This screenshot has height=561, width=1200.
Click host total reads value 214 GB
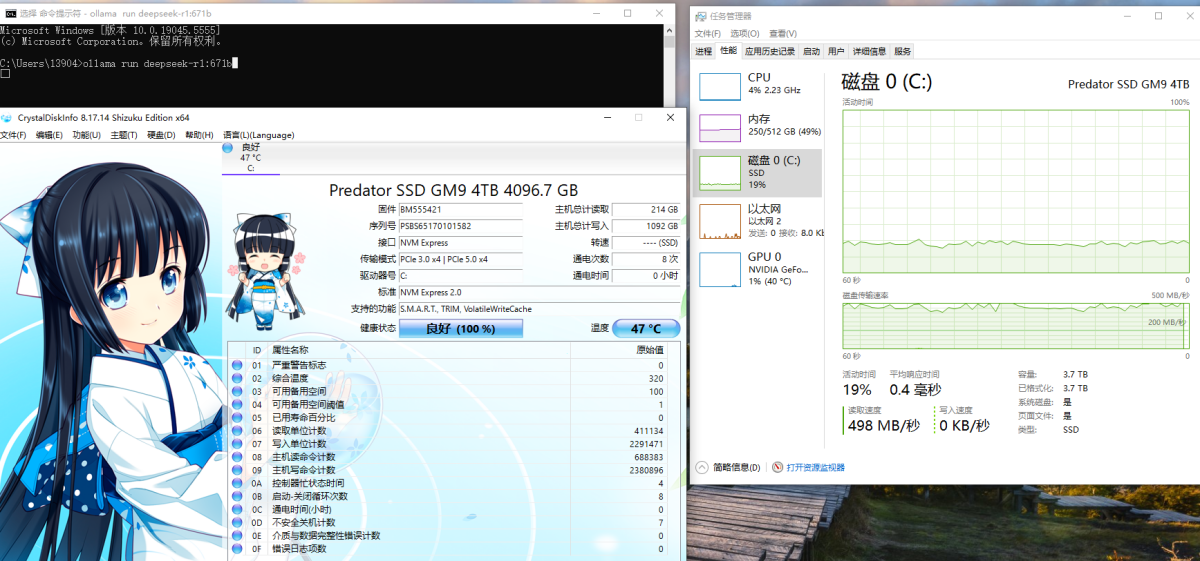coord(646,210)
